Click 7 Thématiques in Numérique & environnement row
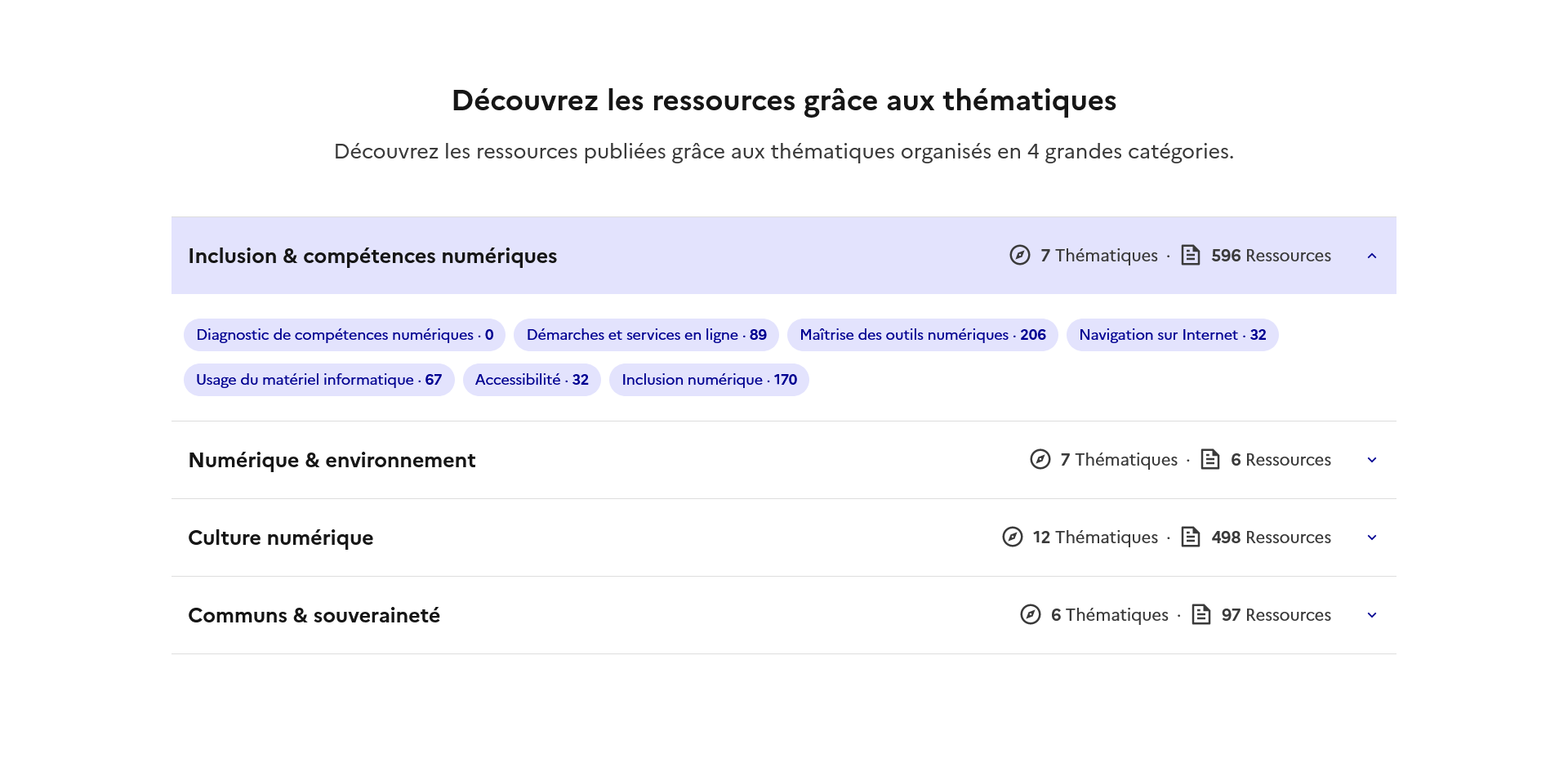Viewport: 1568px width, 776px height. [1119, 460]
